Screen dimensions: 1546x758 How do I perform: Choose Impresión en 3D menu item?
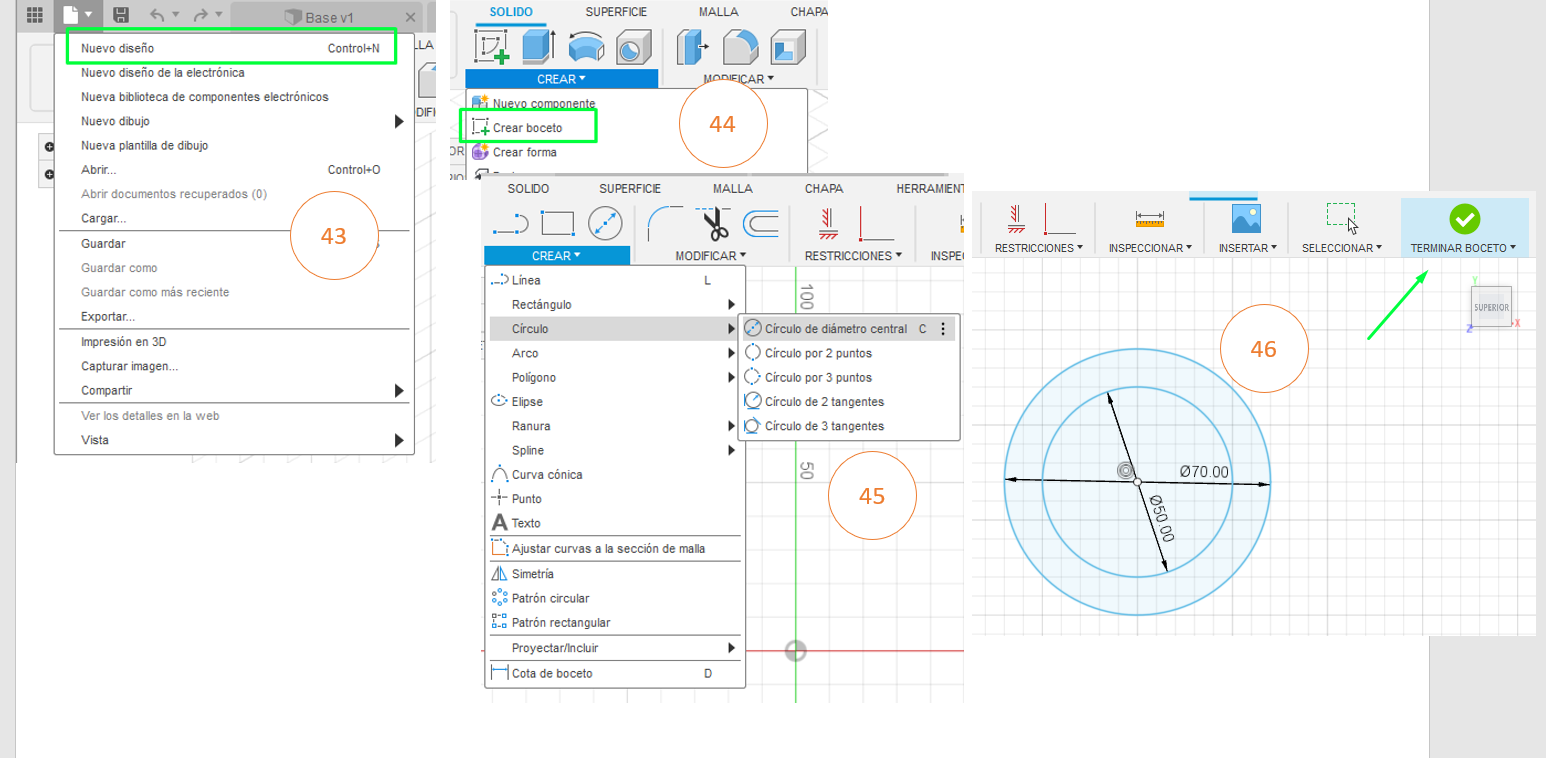pos(123,342)
